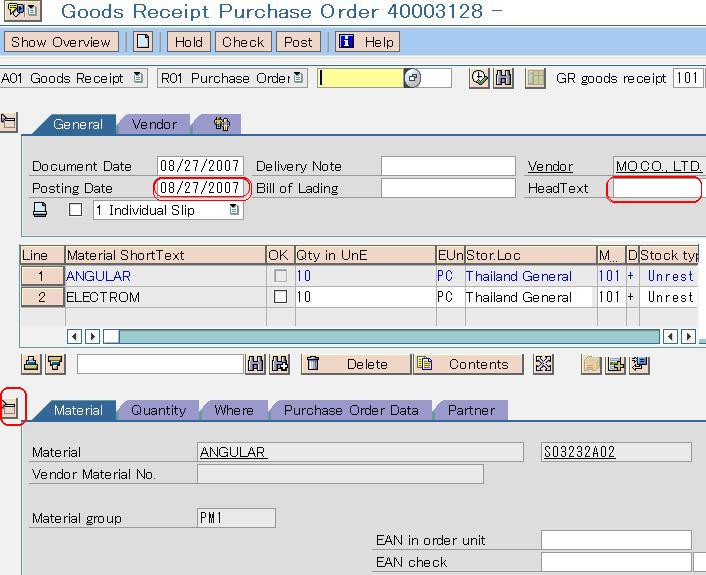Click the trash can icon on Delete
The height and width of the screenshot is (575, 706).
coord(313,363)
